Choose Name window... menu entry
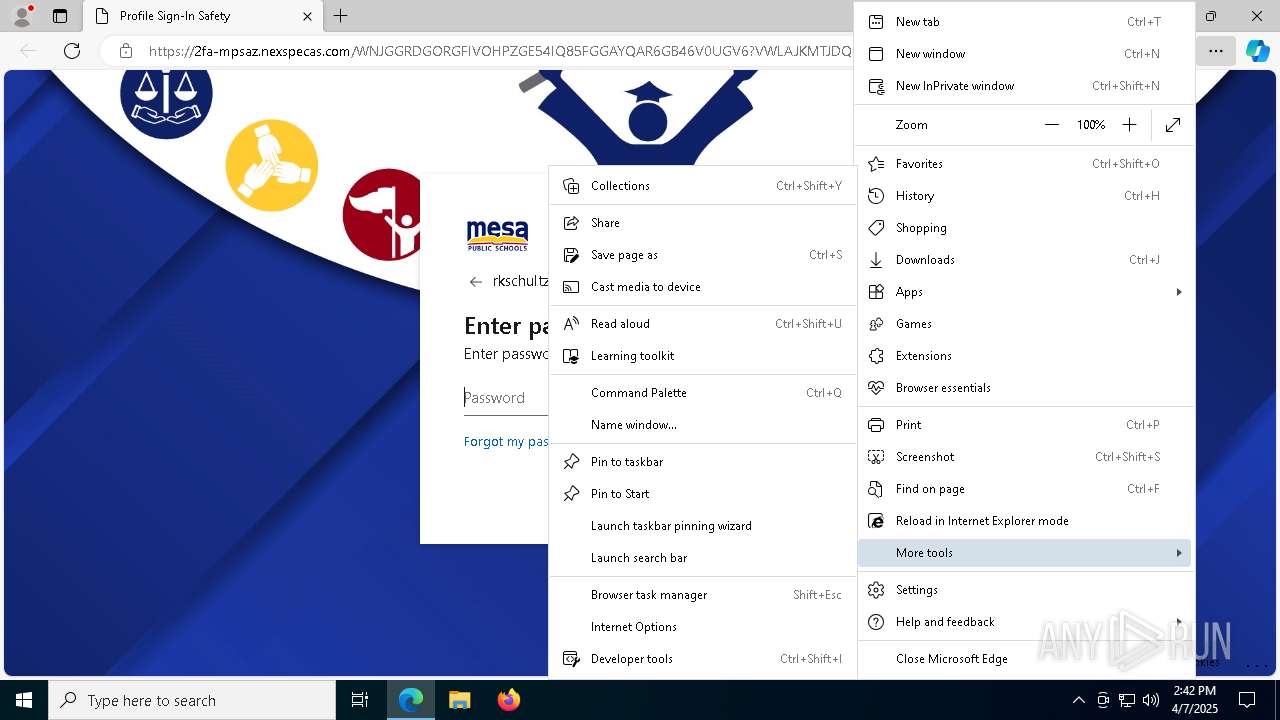This screenshot has height=720, width=1280. tap(703, 425)
